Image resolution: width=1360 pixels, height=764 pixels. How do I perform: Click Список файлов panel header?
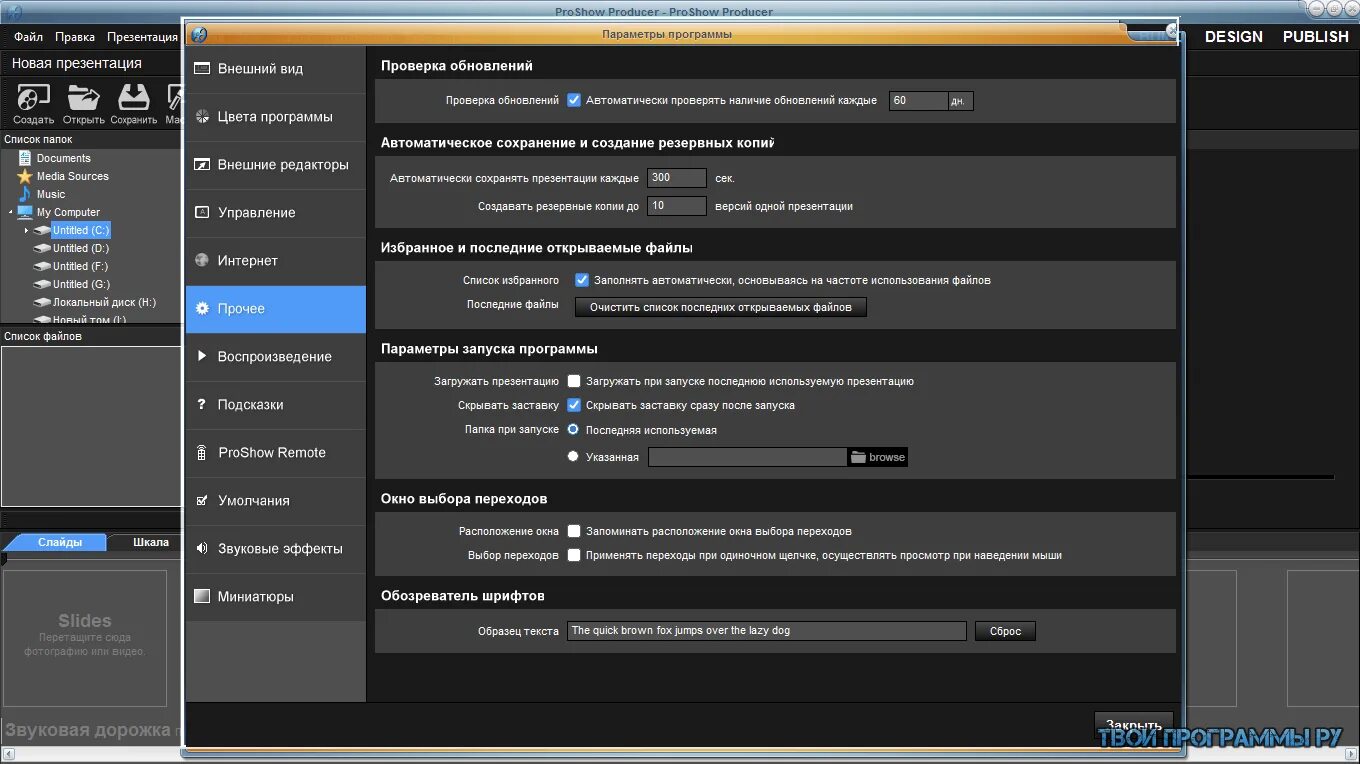[x=43, y=336]
